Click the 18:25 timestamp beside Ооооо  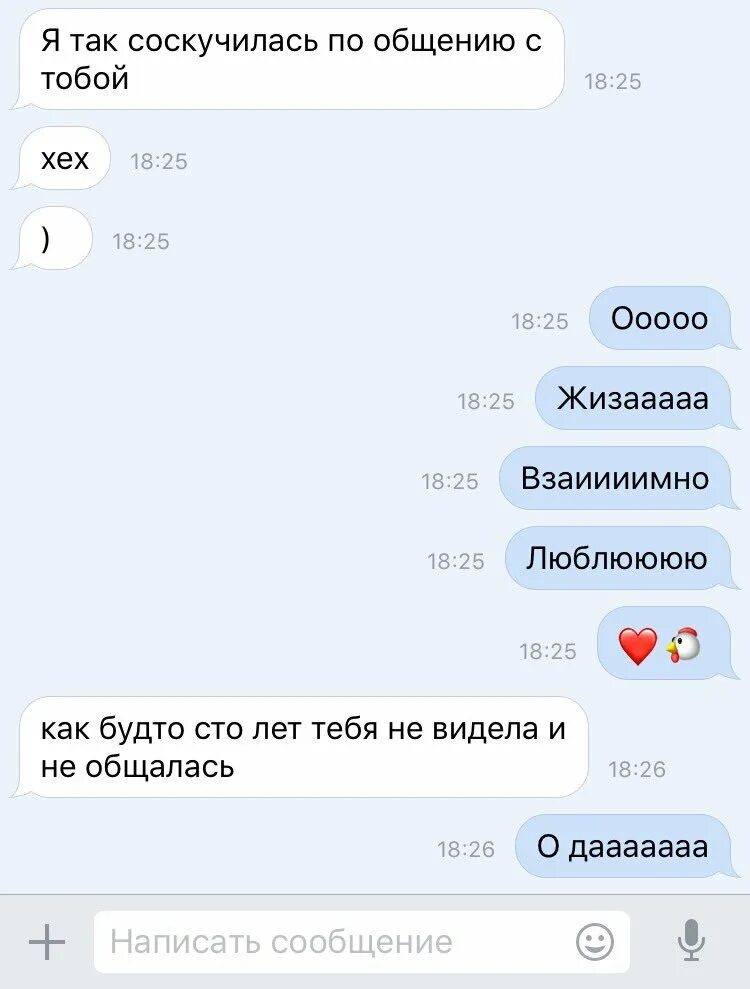coord(540,321)
